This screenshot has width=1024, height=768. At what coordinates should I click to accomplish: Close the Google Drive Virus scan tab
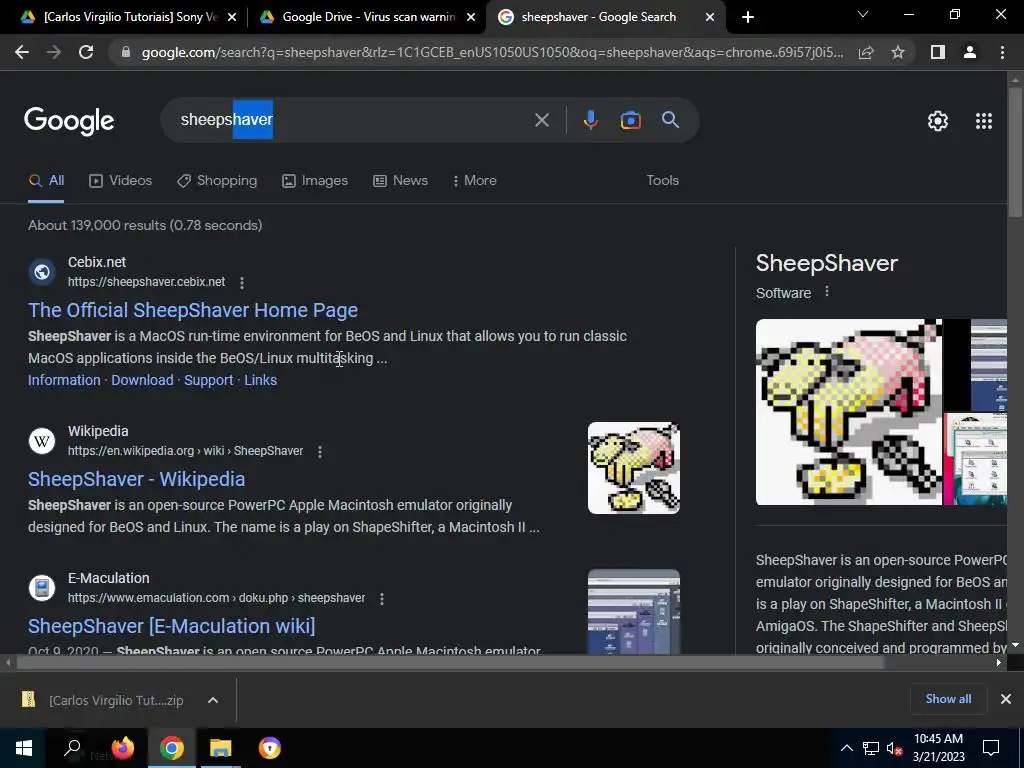pos(471,18)
